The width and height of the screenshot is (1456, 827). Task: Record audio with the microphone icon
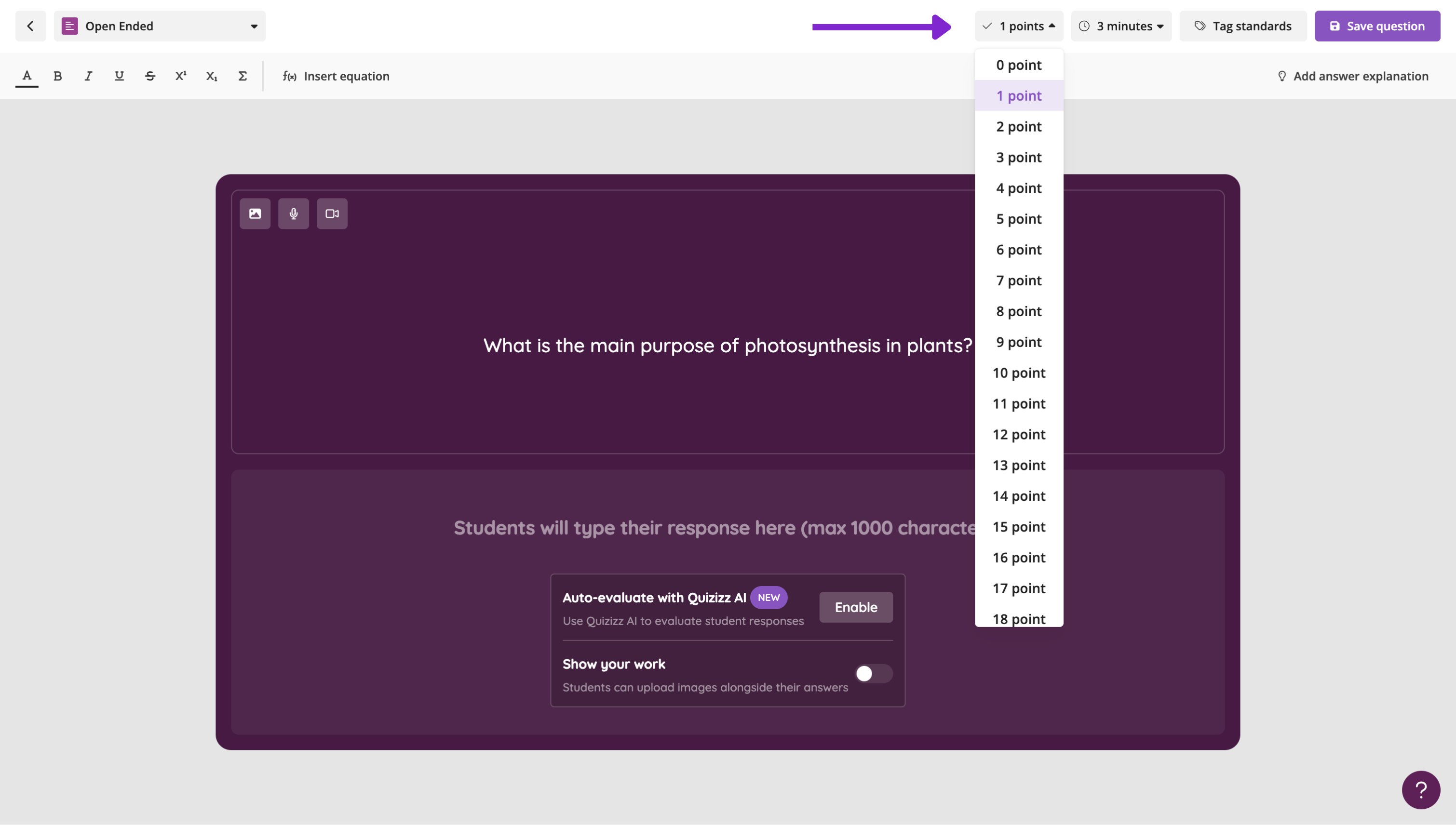294,213
